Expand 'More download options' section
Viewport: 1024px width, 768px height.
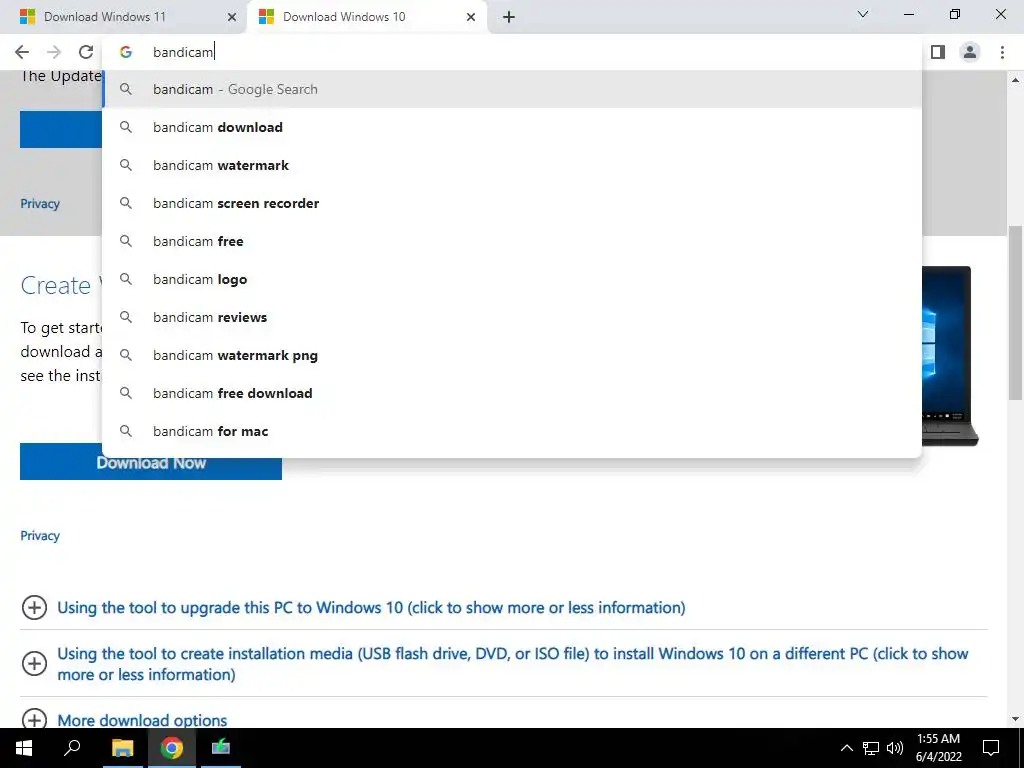pyautogui.click(x=142, y=720)
